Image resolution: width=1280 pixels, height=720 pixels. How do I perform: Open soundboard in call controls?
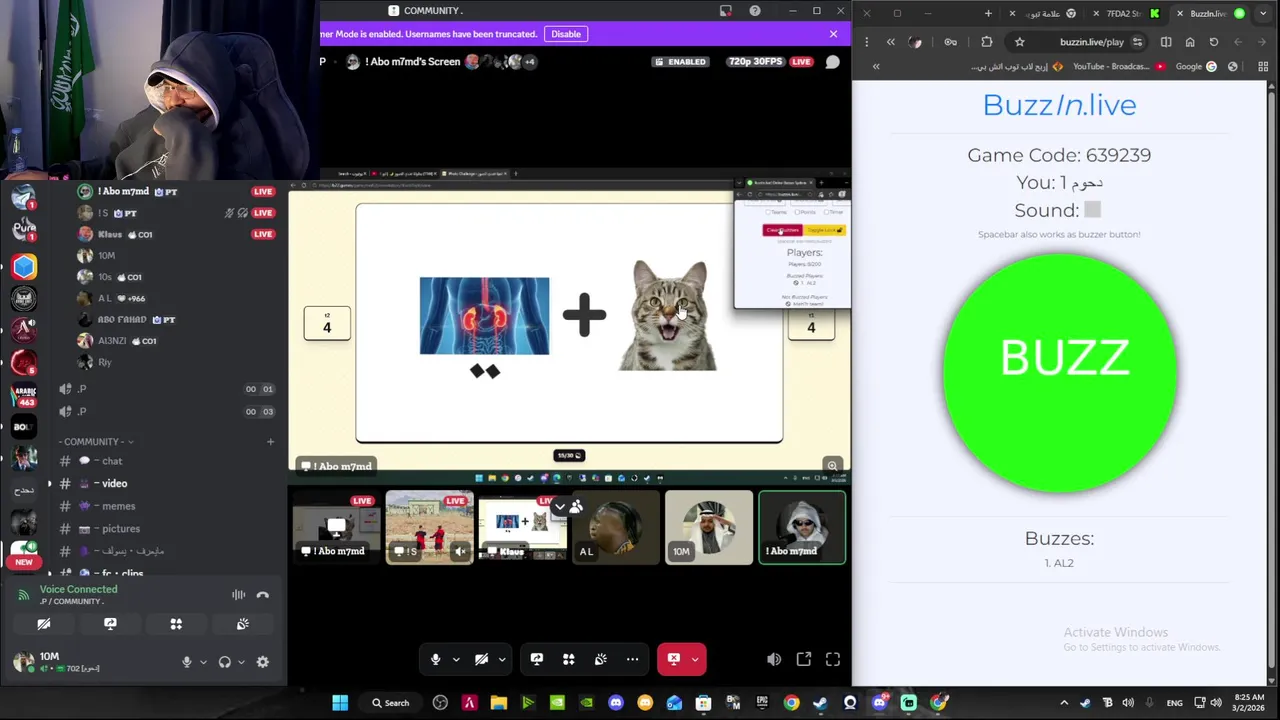(x=601, y=659)
